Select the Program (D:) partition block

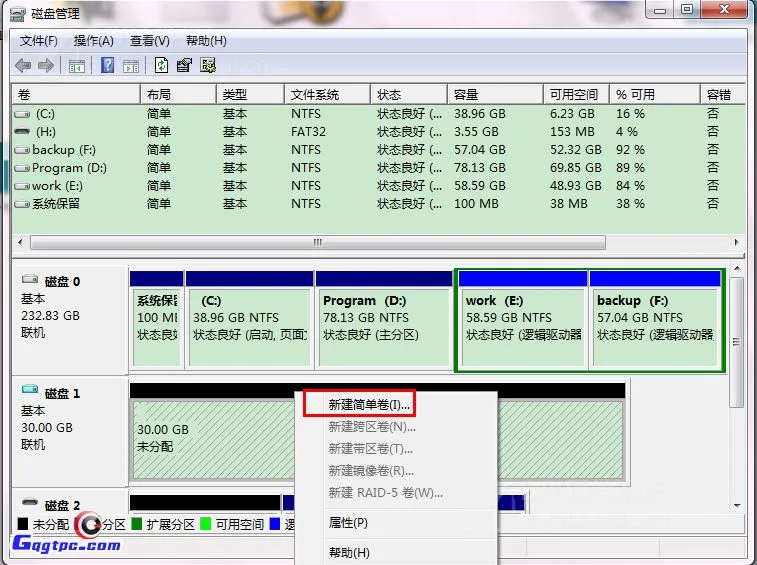coord(384,320)
